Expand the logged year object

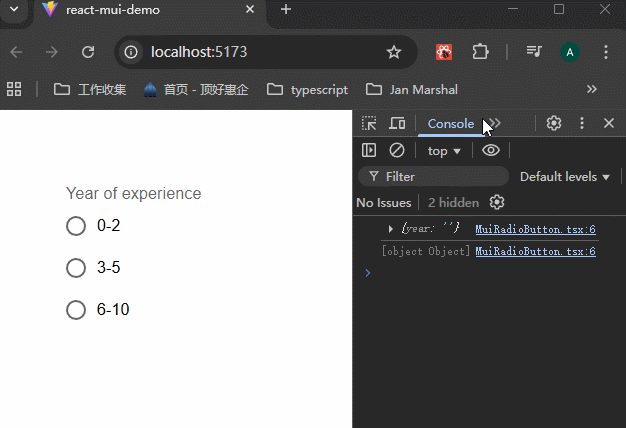[x=391, y=230]
